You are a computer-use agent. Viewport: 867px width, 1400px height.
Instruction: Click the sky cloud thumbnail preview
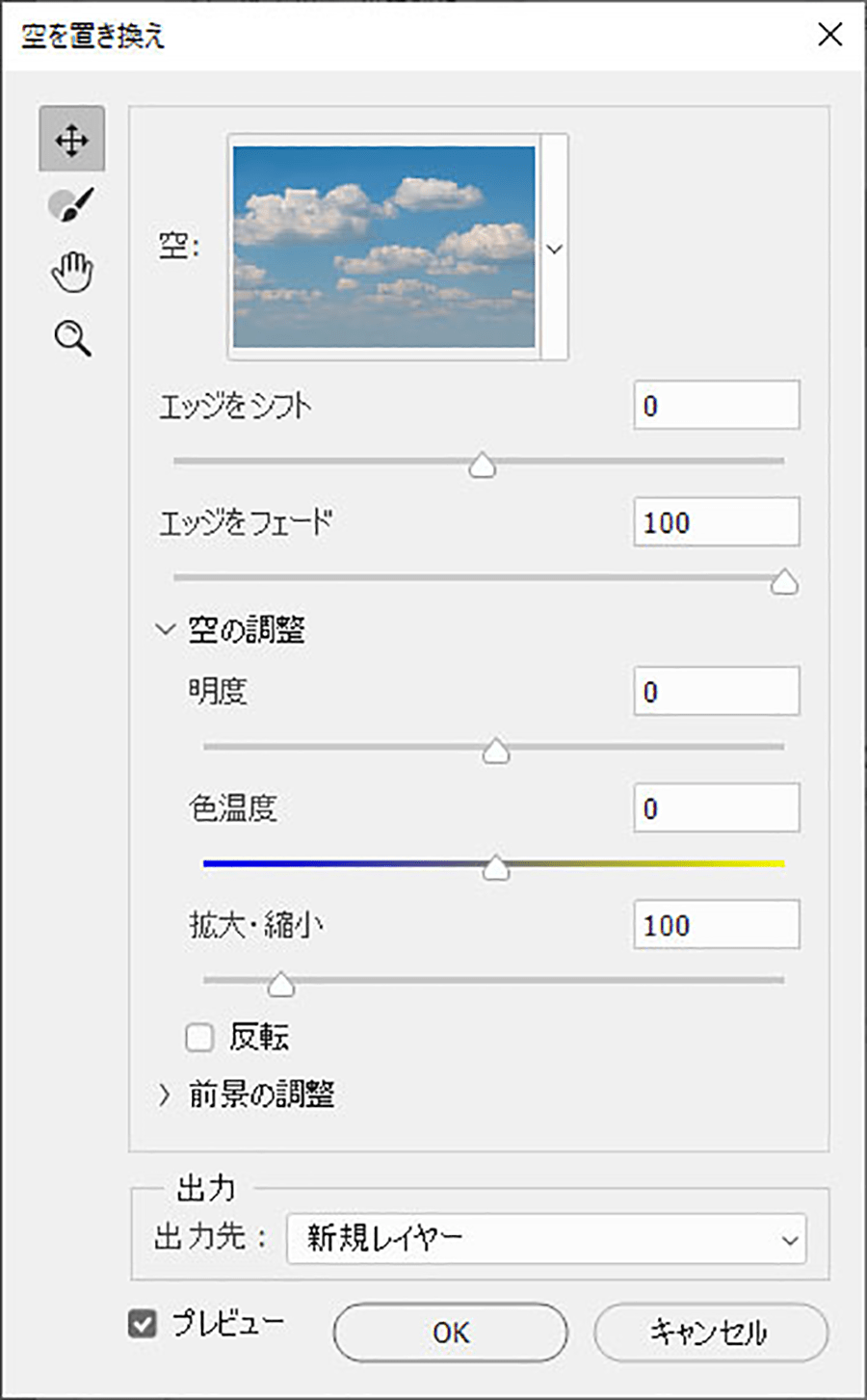point(384,247)
